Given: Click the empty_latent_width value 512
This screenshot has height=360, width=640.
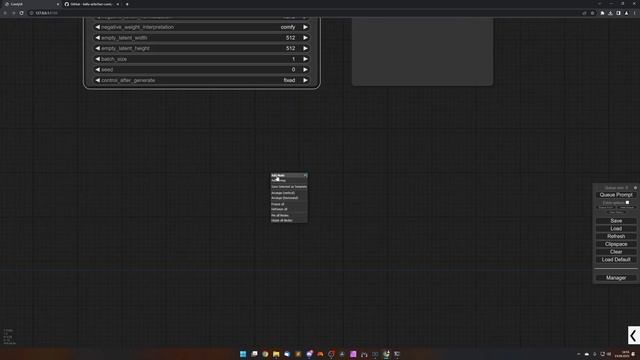Looking at the screenshot, I should coord(290,38).
